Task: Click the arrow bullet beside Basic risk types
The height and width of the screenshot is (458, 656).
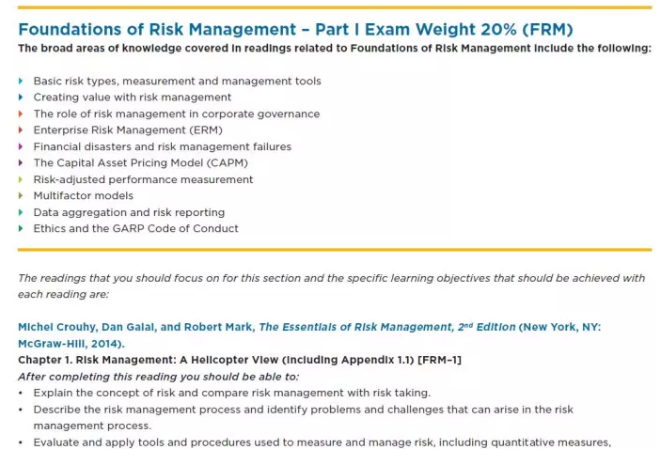Action: pos(21,81)
